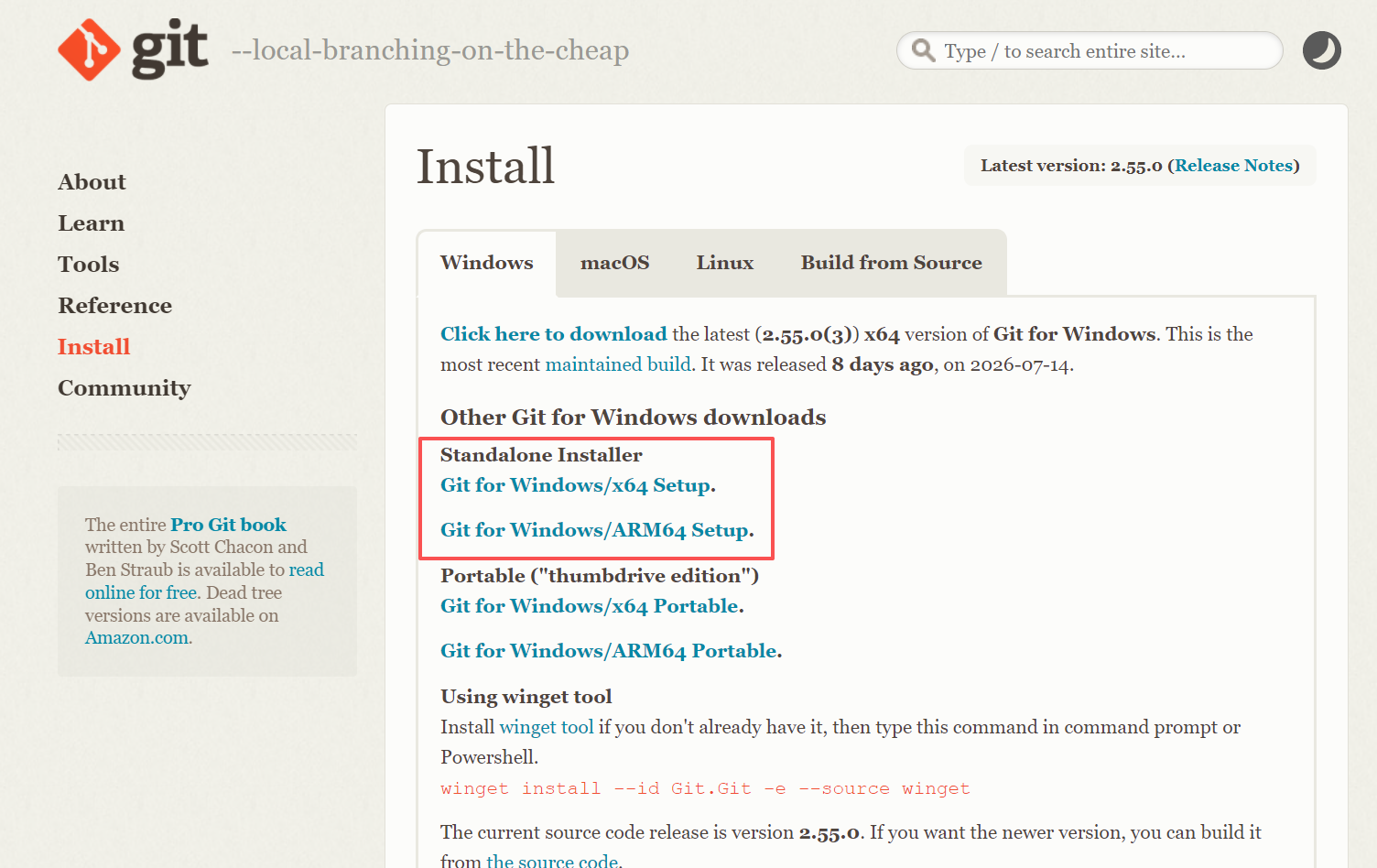The width and height of the screenshot is (1377, 868).
Task: Open the 'winget tool' link
Action: [x=547, y=727]
